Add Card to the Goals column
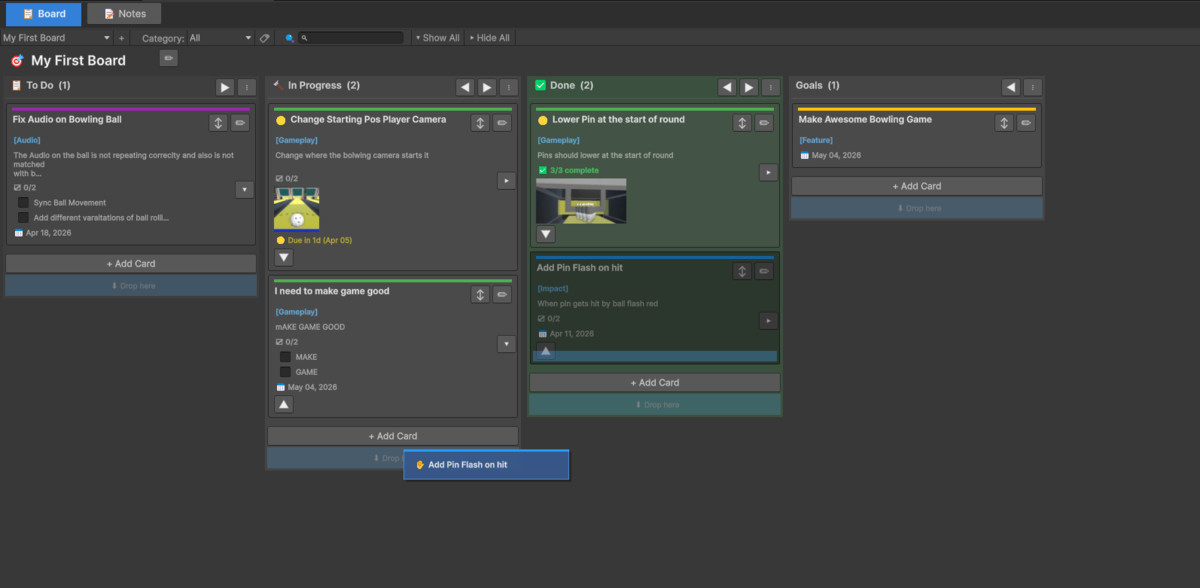This screenshot has height=588, width=1200. 917,186
